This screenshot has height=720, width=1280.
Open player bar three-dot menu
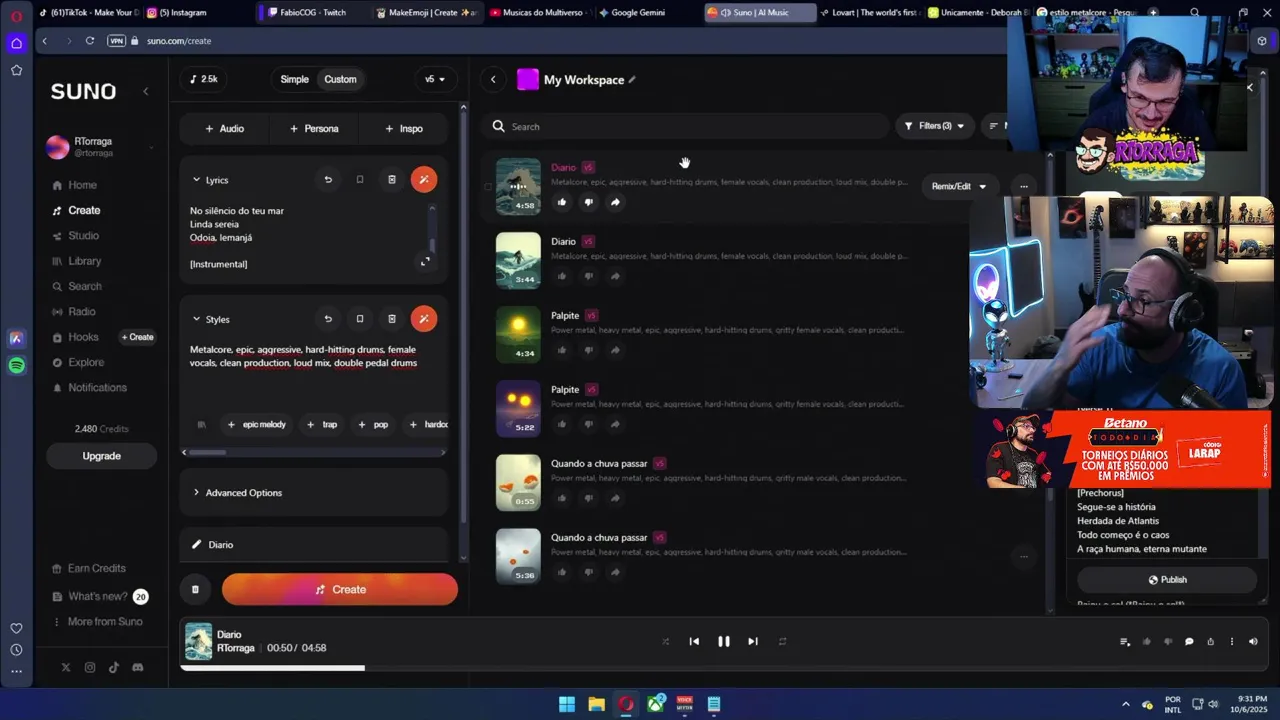click(1232, 642)
